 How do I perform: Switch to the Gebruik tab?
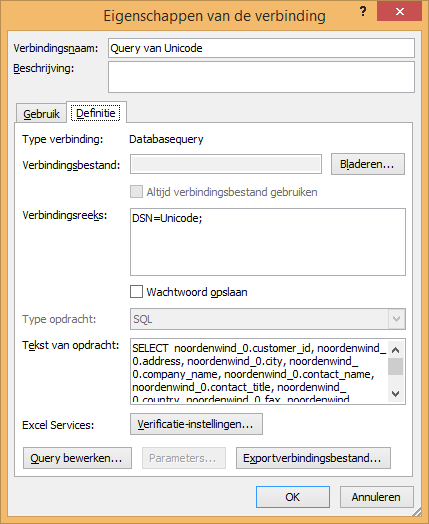point(41,114)
